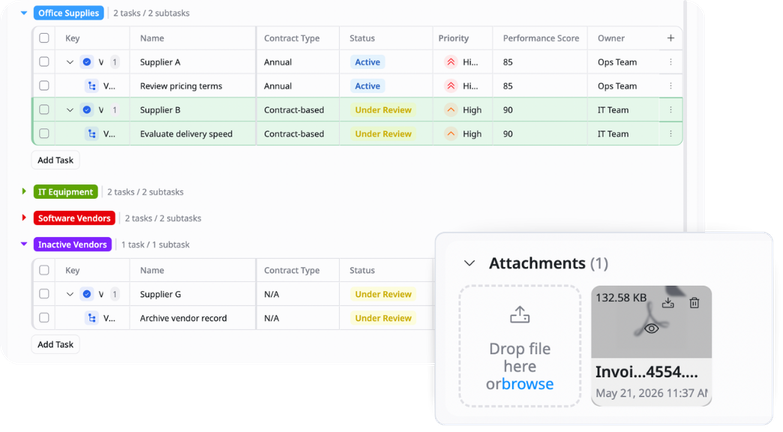Click the task type icon on Supplier G
Screen dimensions: 783x432
[x=87, y=294]
